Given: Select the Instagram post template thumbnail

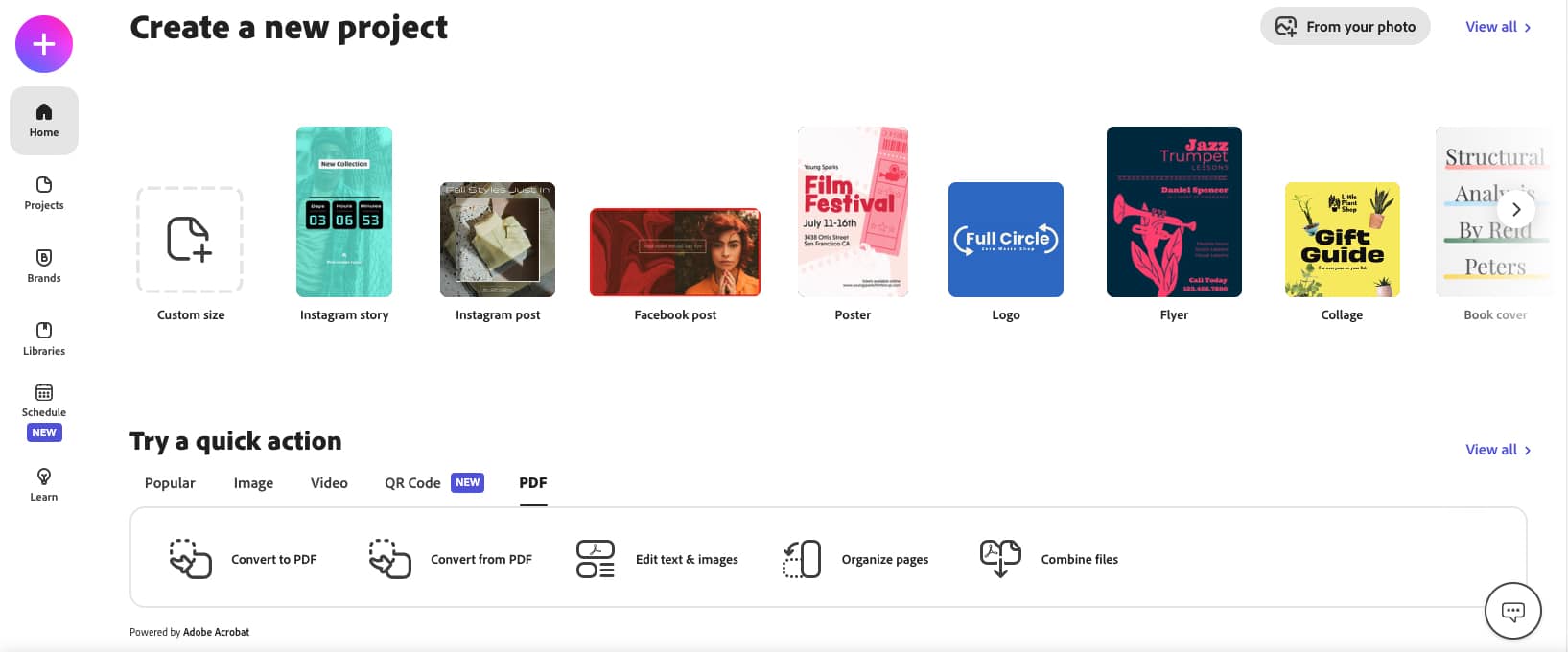Looking at the screenshot, I should pos(498,240).
